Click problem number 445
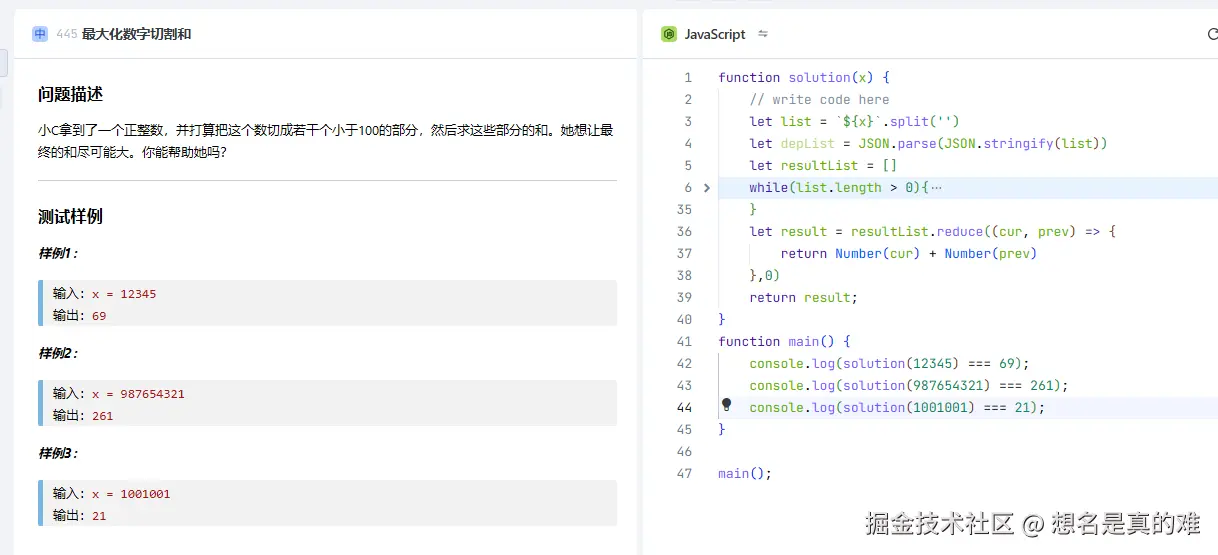 tap(67, 34)
